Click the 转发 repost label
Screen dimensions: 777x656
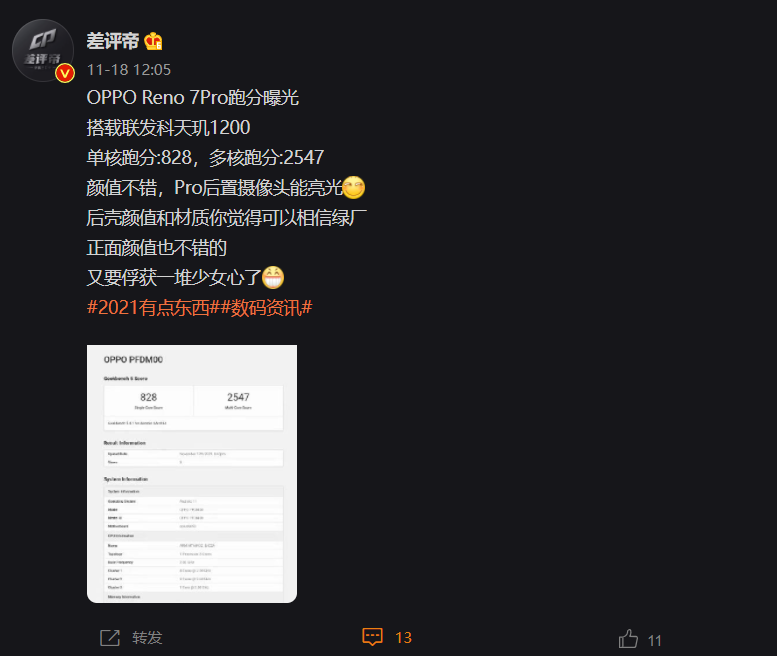147,638
